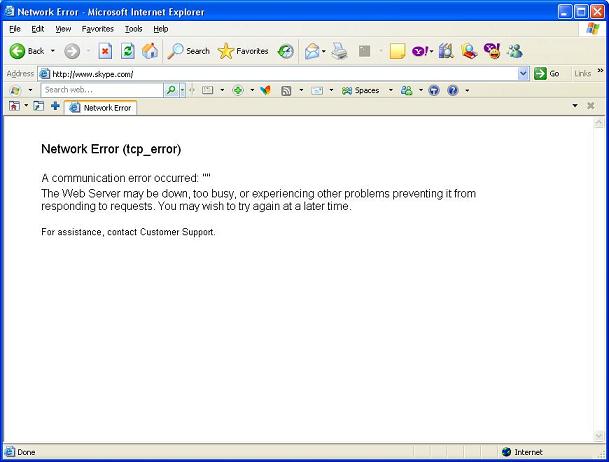Click the Live toolbar mail icon
The width and height of the screenshot is (609, 462).
tap(317, 90)
